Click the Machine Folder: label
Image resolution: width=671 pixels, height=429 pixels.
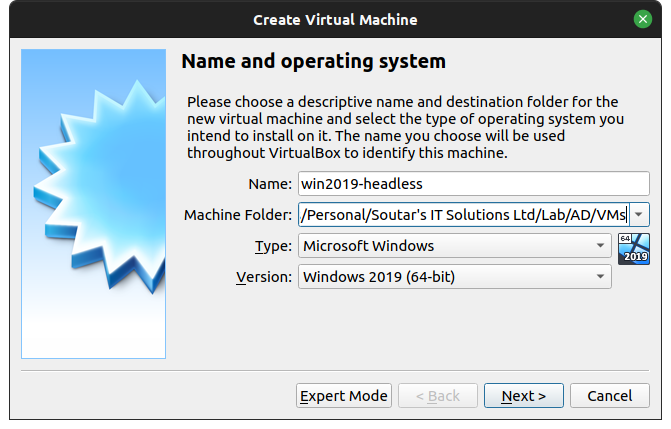(x=238, y=215)
